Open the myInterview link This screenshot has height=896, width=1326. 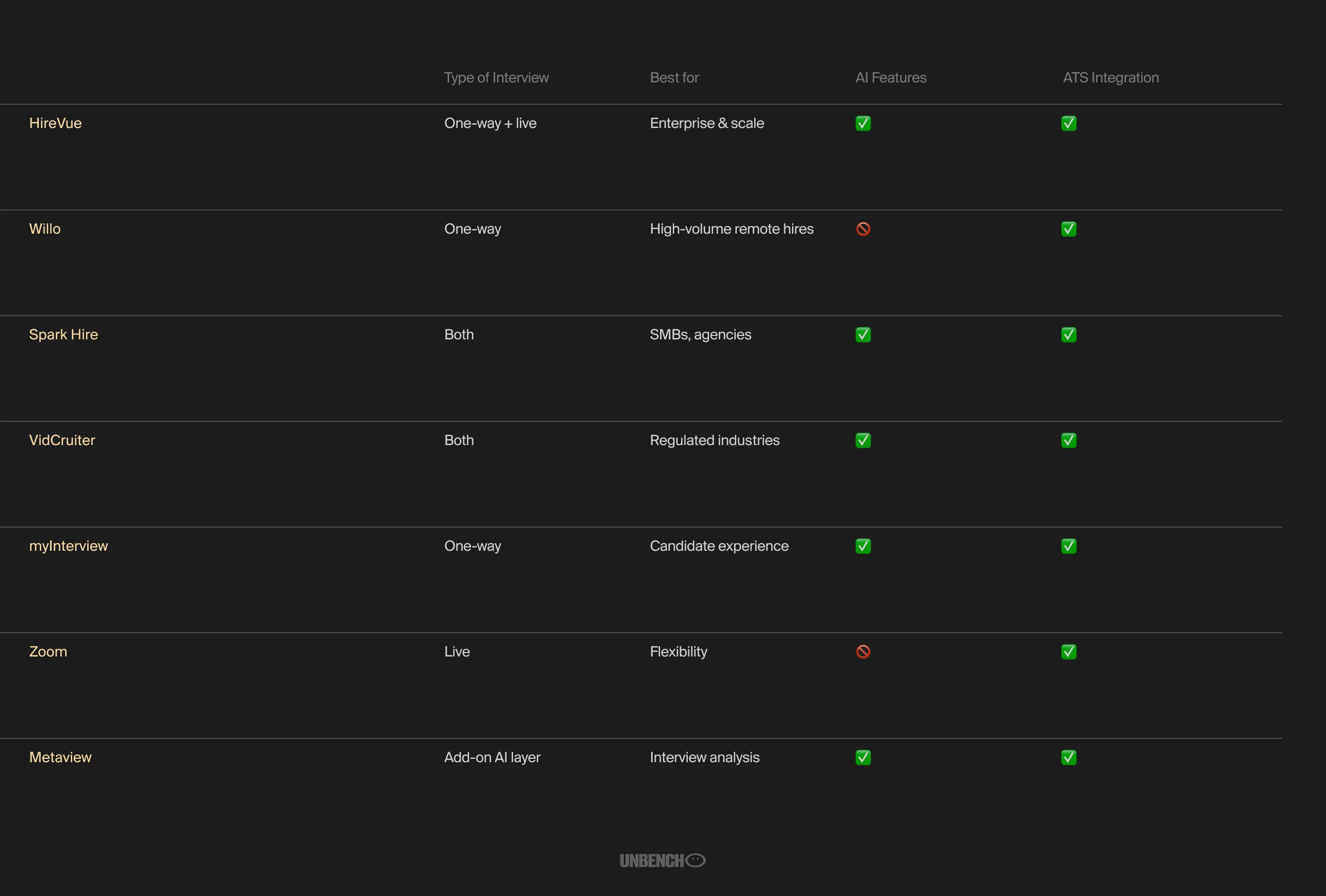[68, 546]
